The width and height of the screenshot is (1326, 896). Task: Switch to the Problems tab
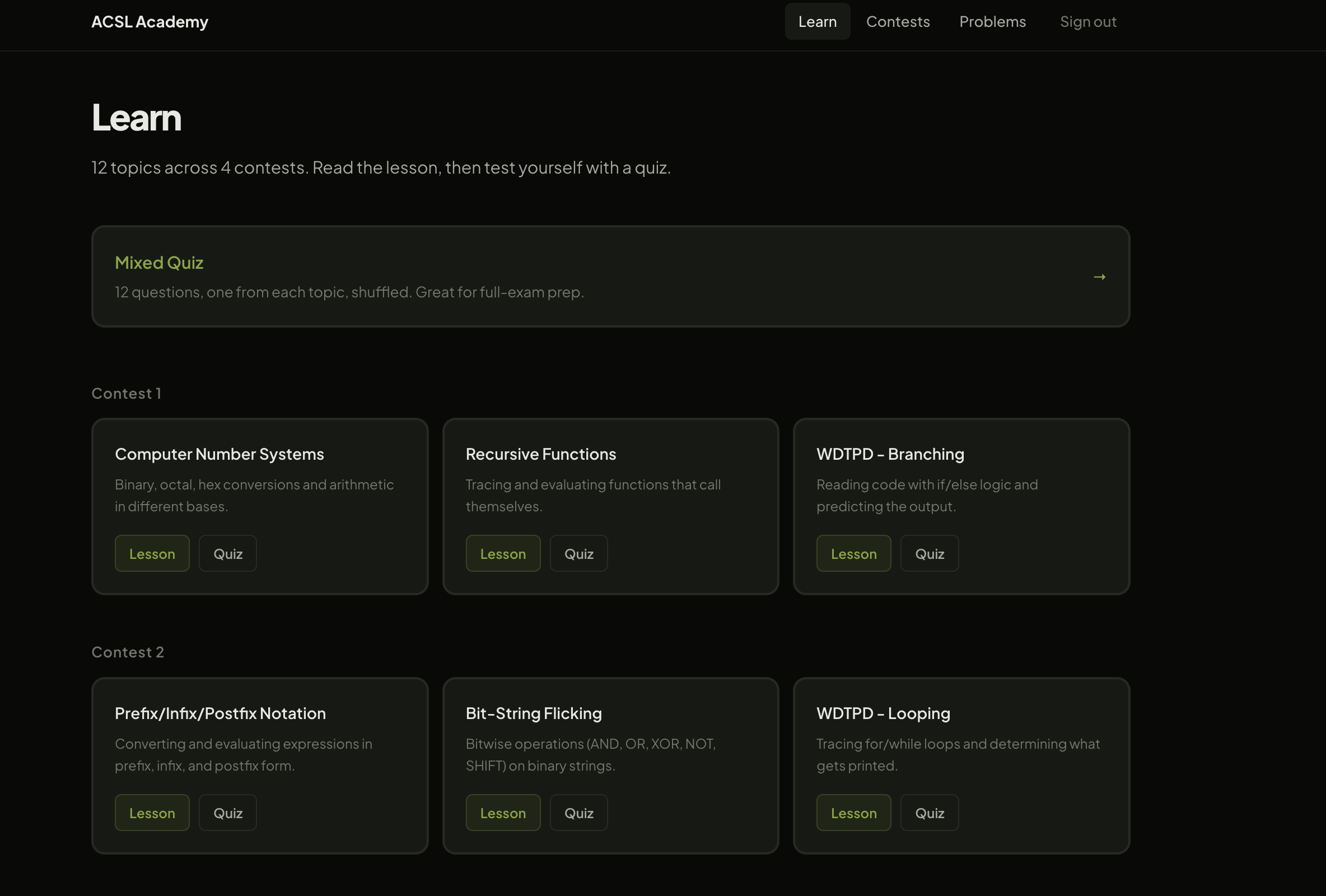[992, 21]
